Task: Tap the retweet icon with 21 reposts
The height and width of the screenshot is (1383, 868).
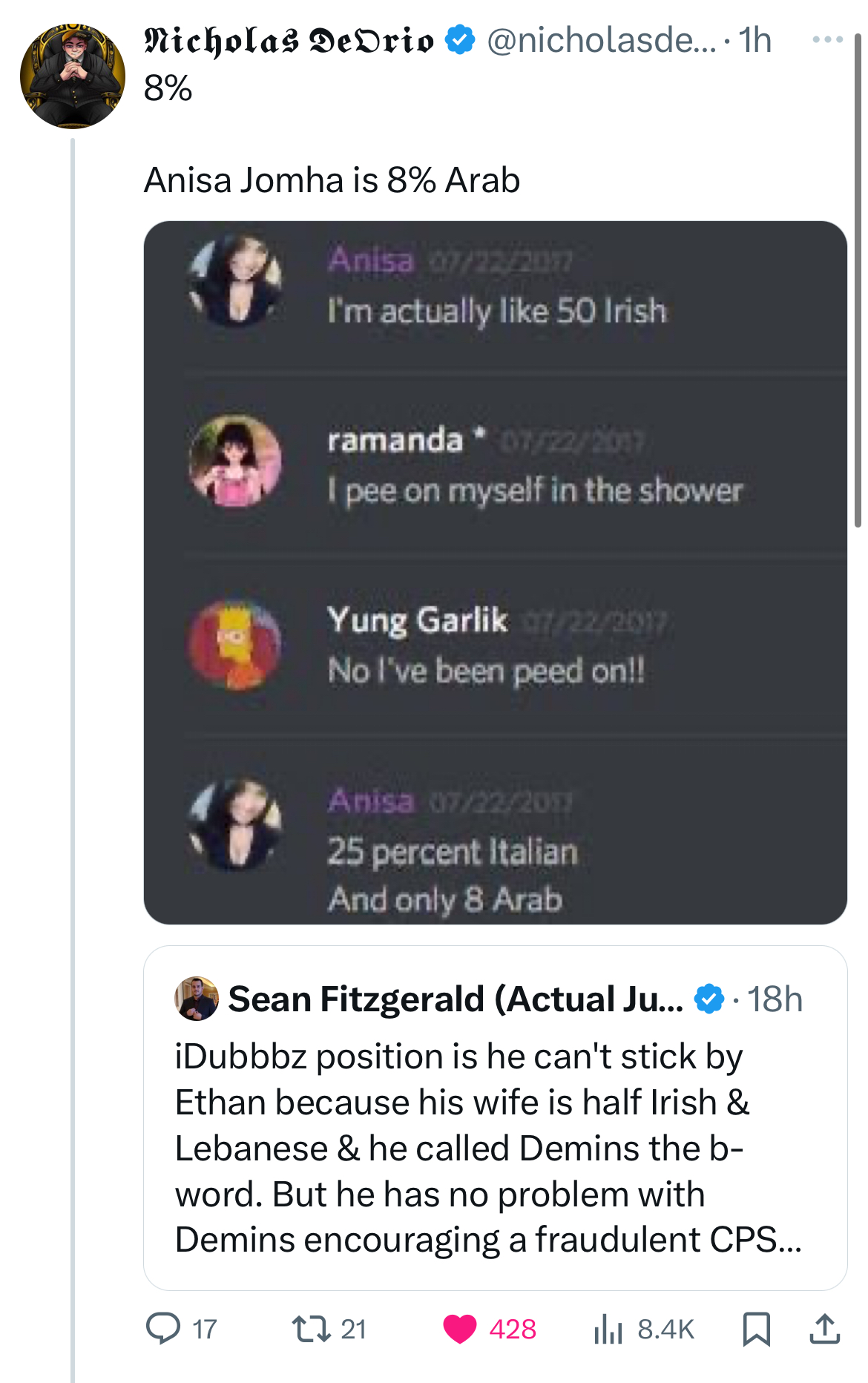Action: pyautogui.click(x=312, y=1329)
